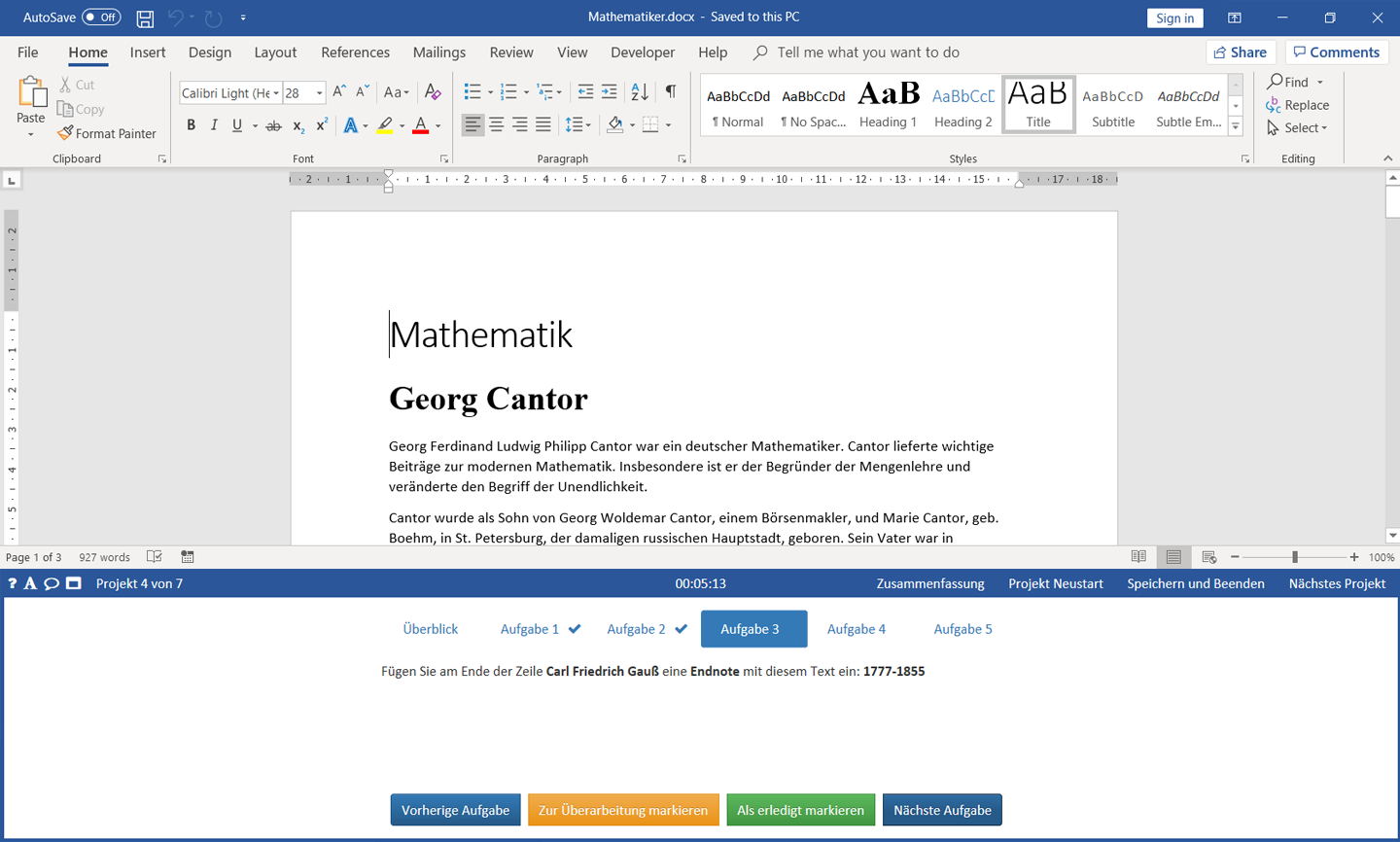
Task: Apply Subscript formatting
Action: [x=298, y=125]
